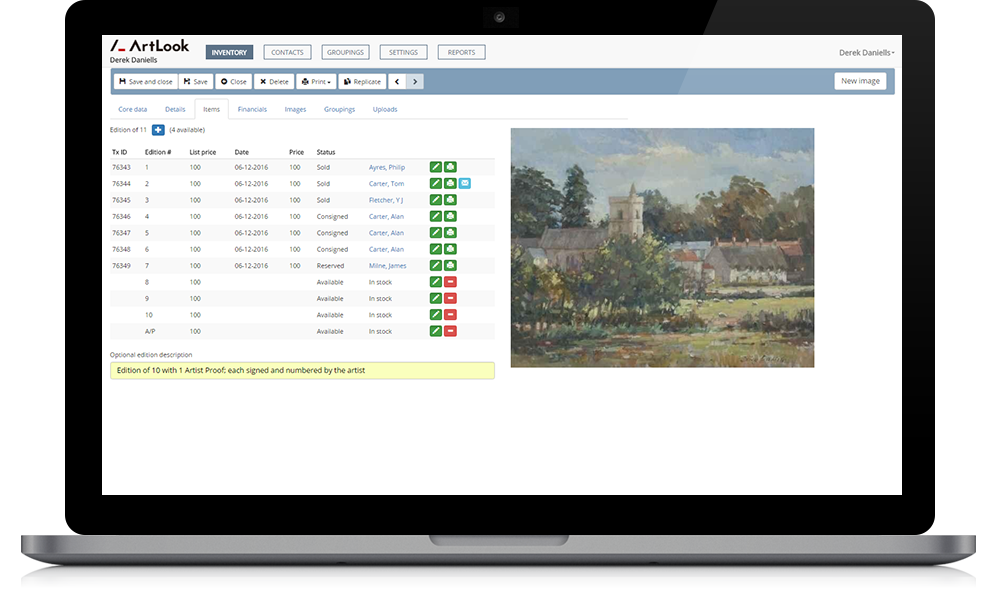1000x597 pixels.
Task: Click the green print icon for Carter, Tom row
Action: point(450,184)
